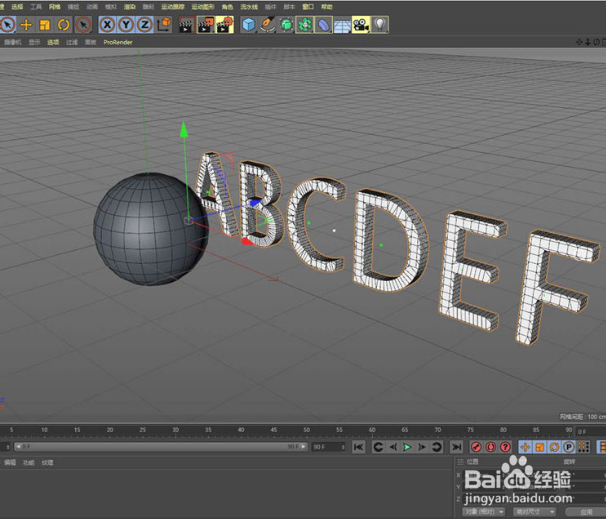606x519 pixels.
Task: Open the 渲染 (Render) menu
Action: (129, 7)
